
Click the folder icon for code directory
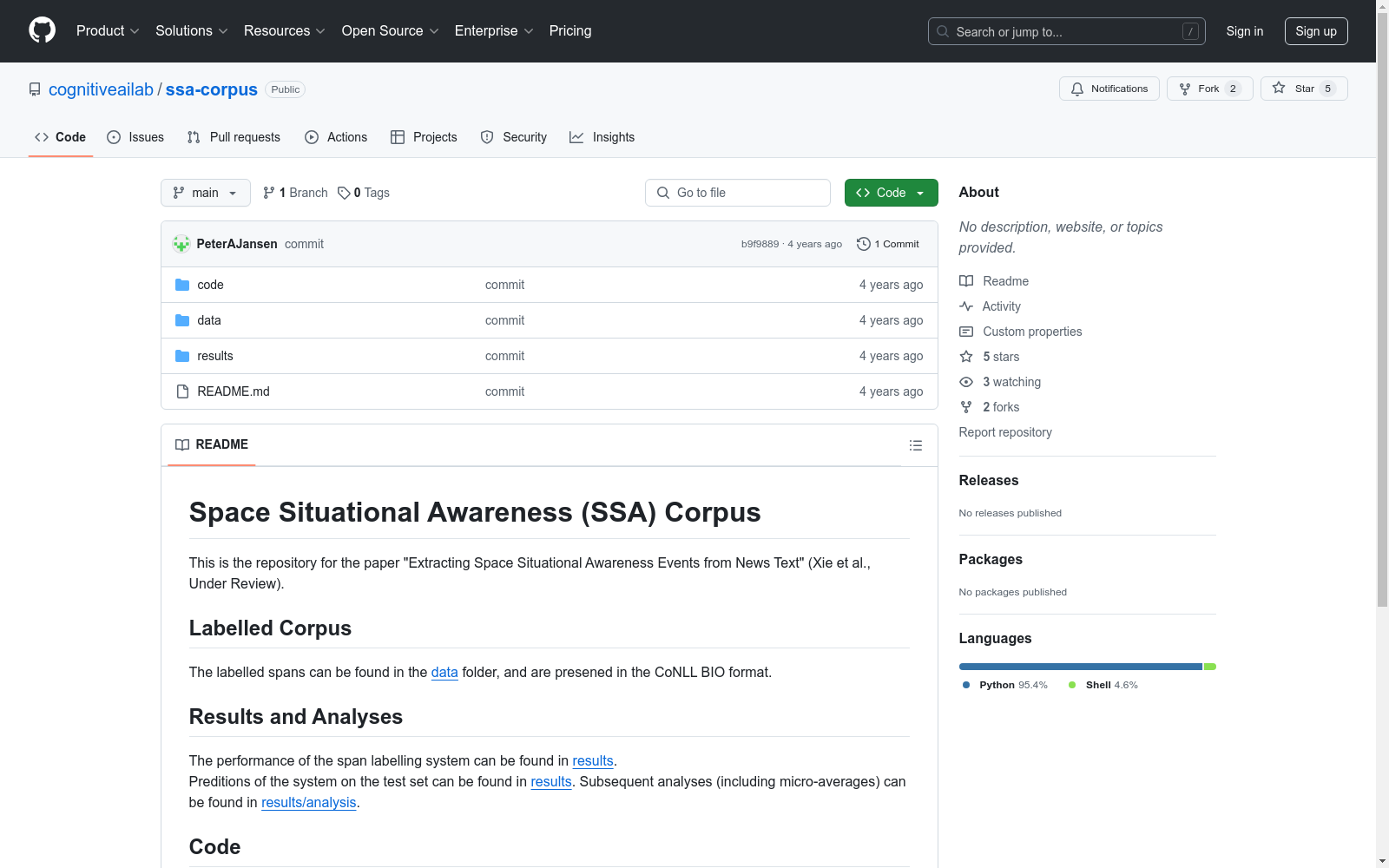click(182, 285)
